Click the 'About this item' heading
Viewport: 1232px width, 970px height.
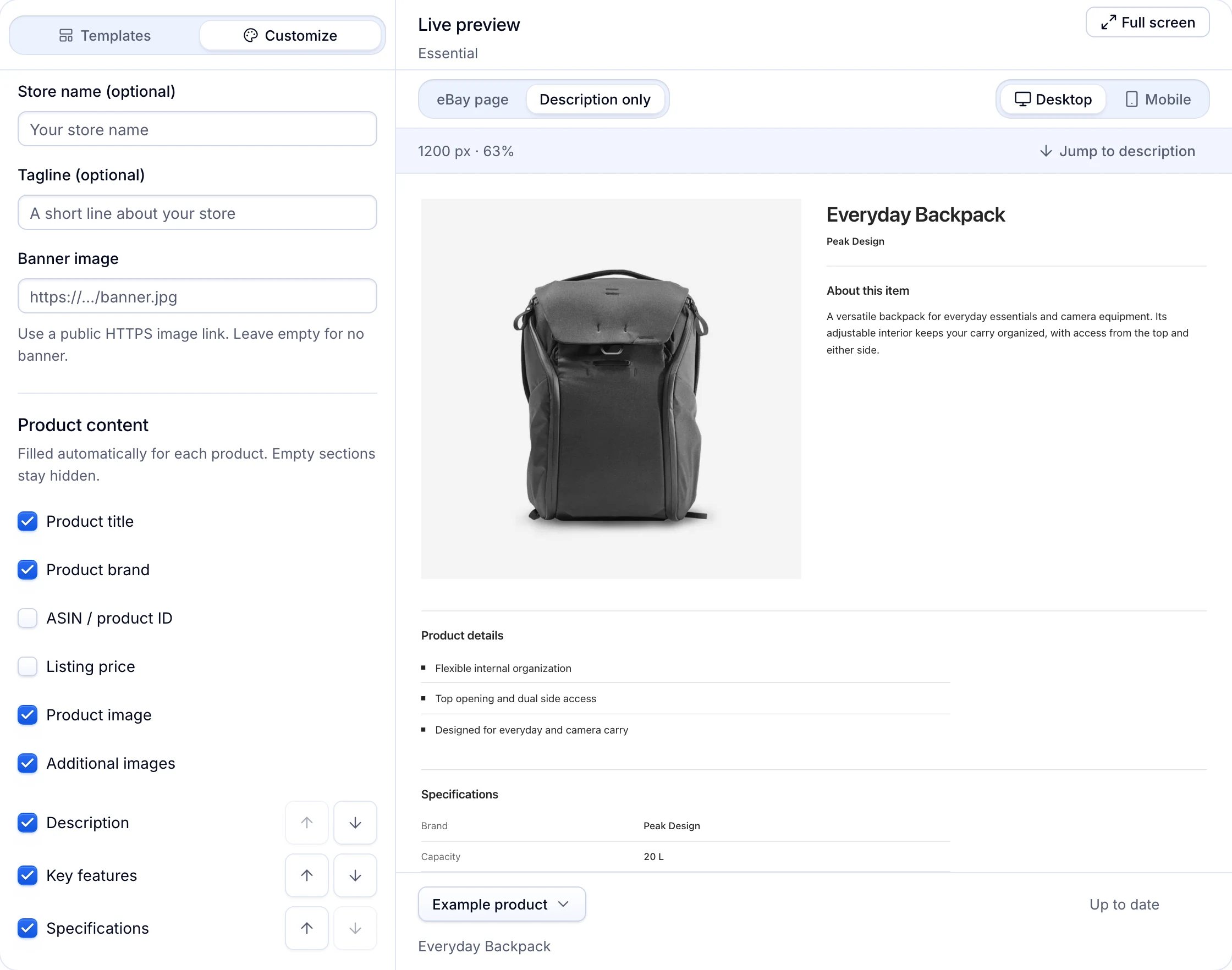point(867,290)
